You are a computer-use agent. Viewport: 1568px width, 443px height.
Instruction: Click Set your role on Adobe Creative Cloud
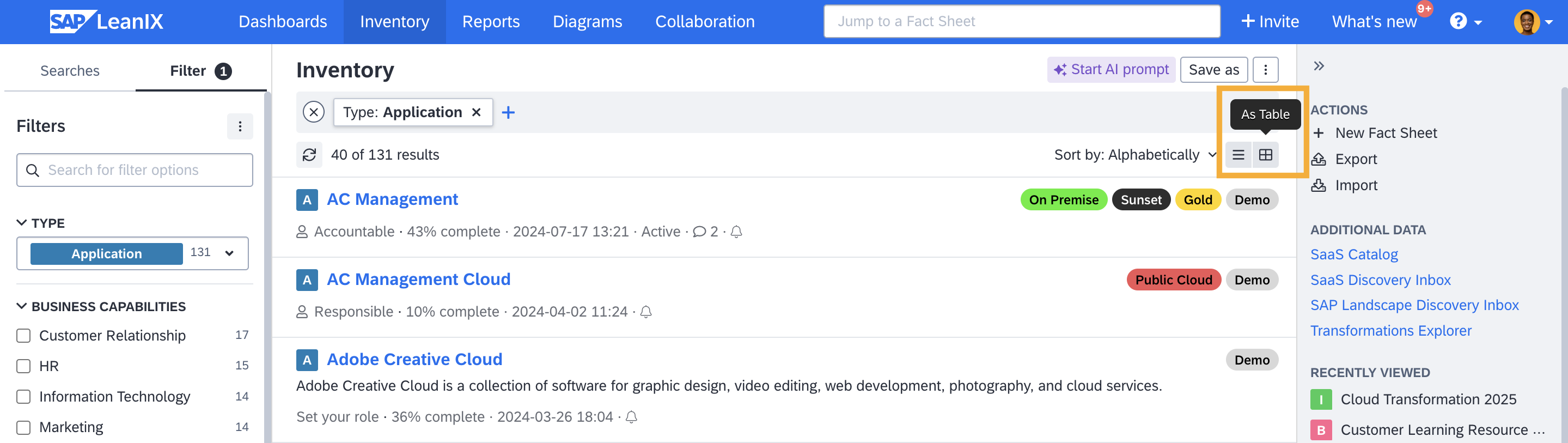[x=337, y=417]
